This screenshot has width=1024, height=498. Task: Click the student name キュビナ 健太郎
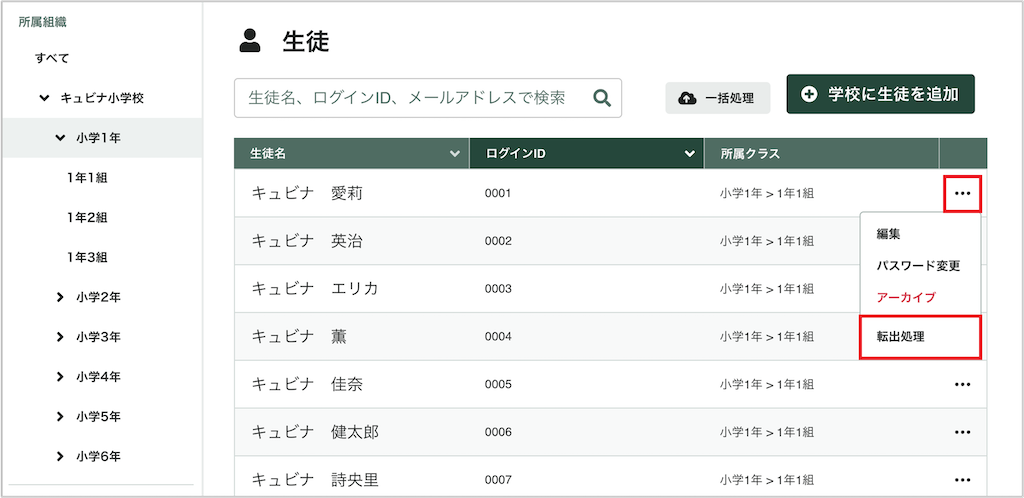coord(315,432)
